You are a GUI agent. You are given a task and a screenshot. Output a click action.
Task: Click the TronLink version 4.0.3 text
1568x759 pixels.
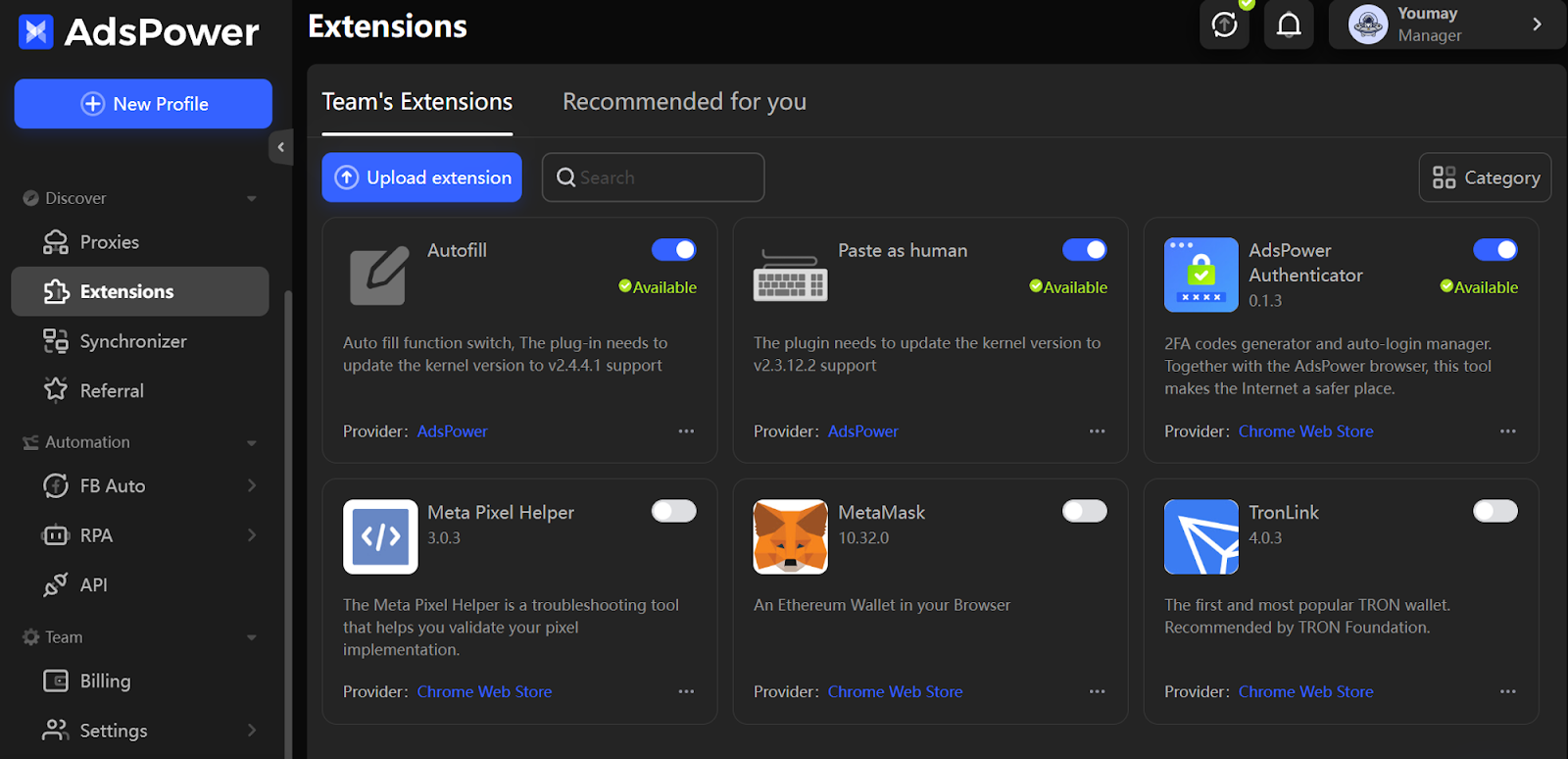click(1265, 538)
